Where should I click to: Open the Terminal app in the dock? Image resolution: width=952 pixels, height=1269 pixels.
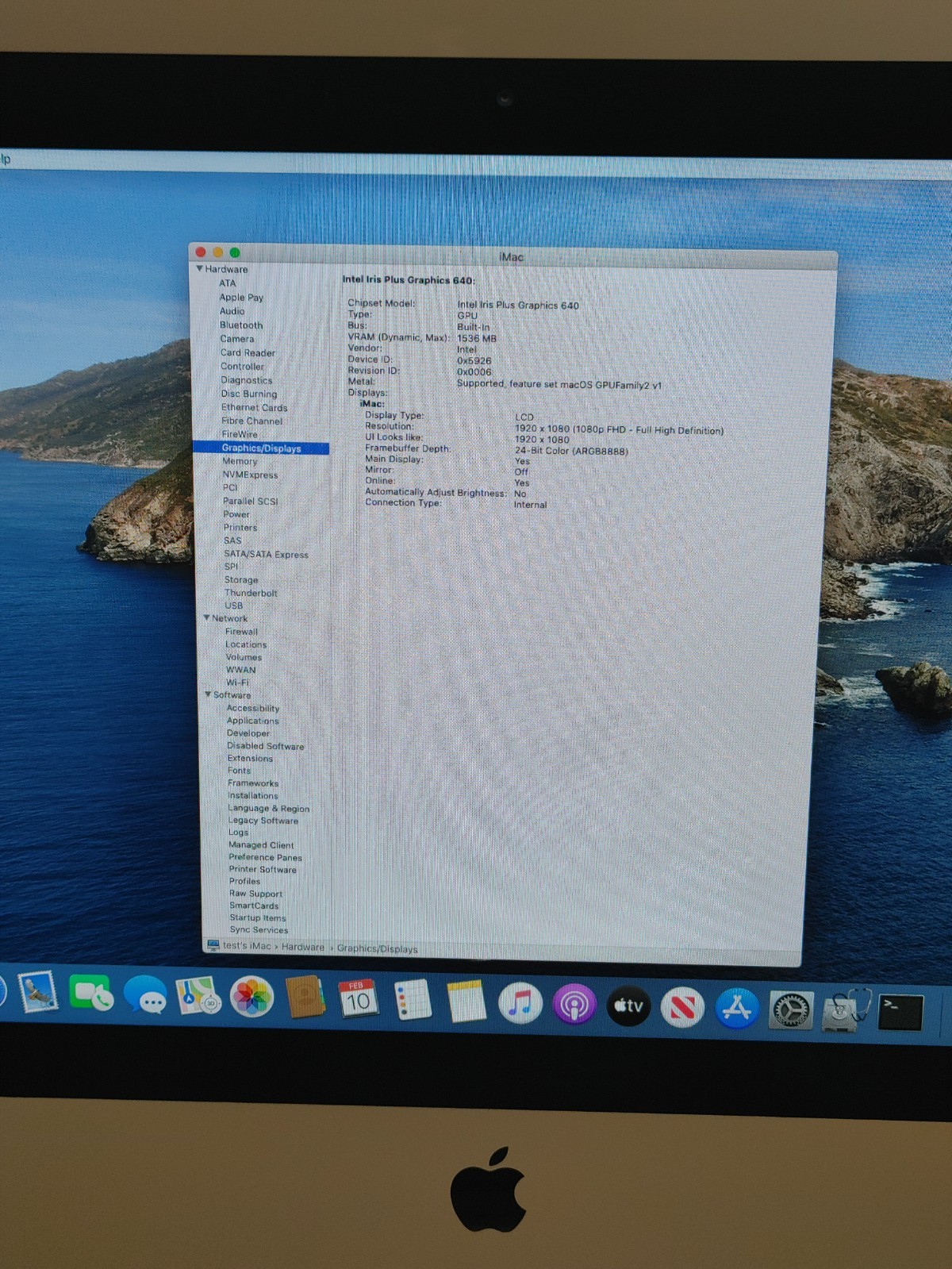(x=900, y=1012)
